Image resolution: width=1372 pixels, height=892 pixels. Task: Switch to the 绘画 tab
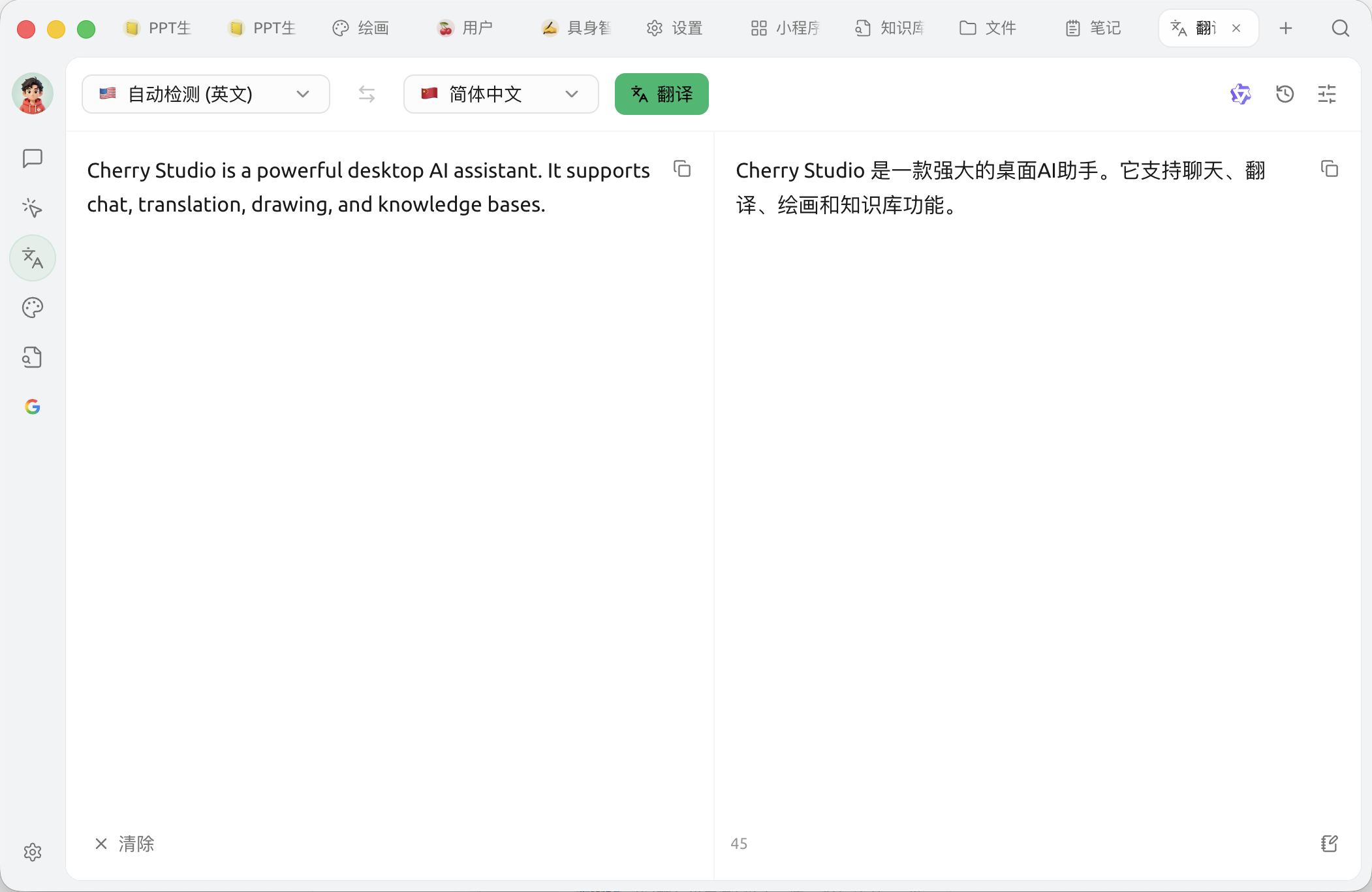[360, 28]
